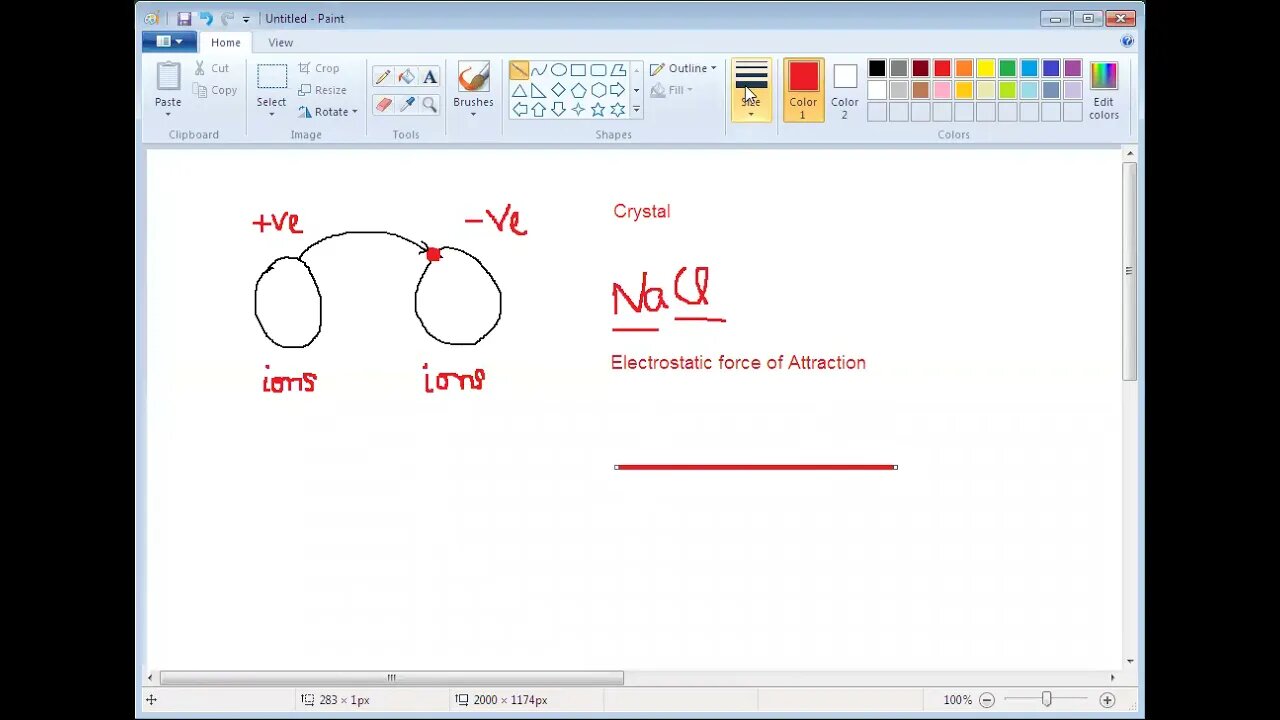The width and height of the screenshot is (1280, 720).
Task: Click the Zoom out minus button
Action: pyautogui.click(x=987, y=700)
